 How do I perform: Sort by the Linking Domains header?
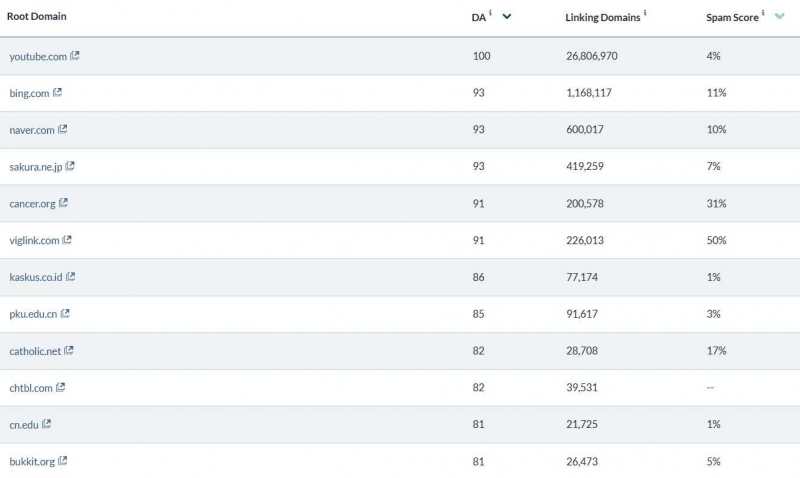click(603, 17)
